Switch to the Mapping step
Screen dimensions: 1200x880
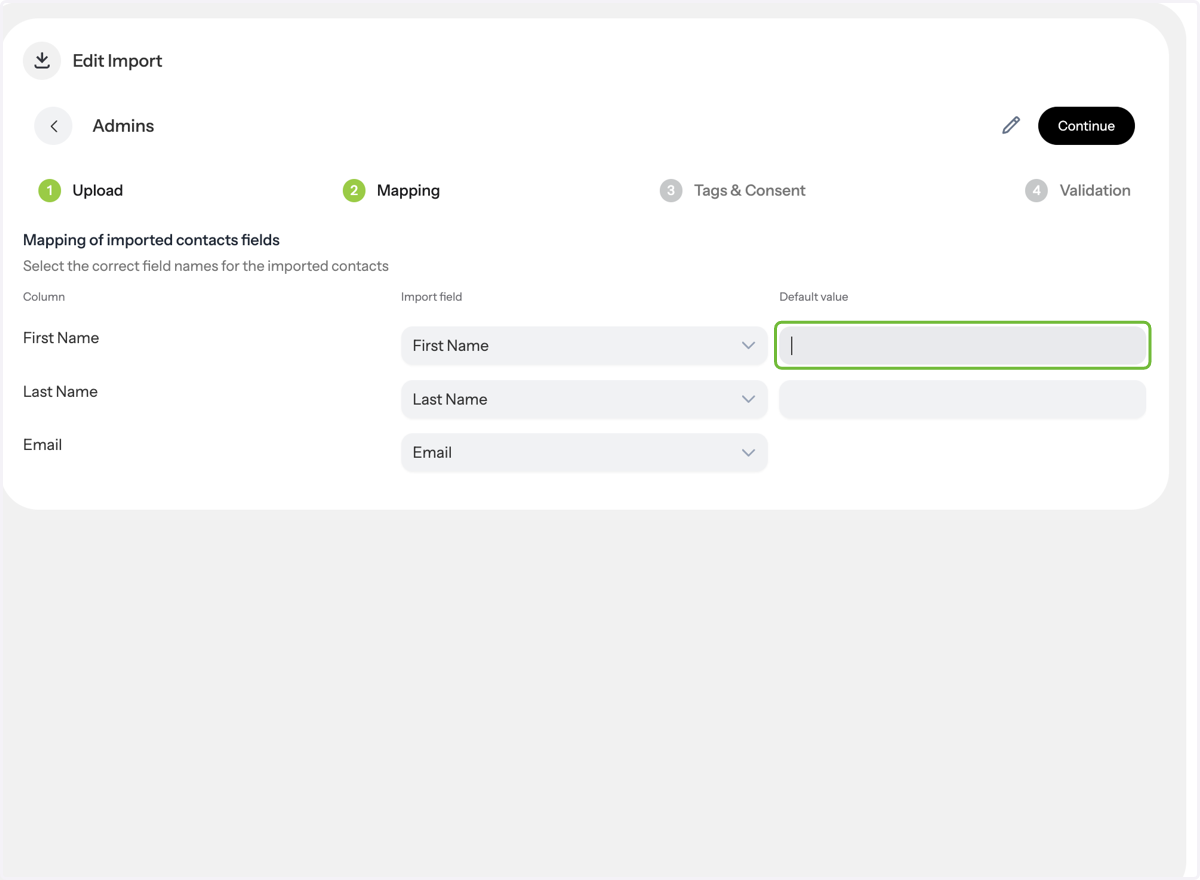pos(408,190)
